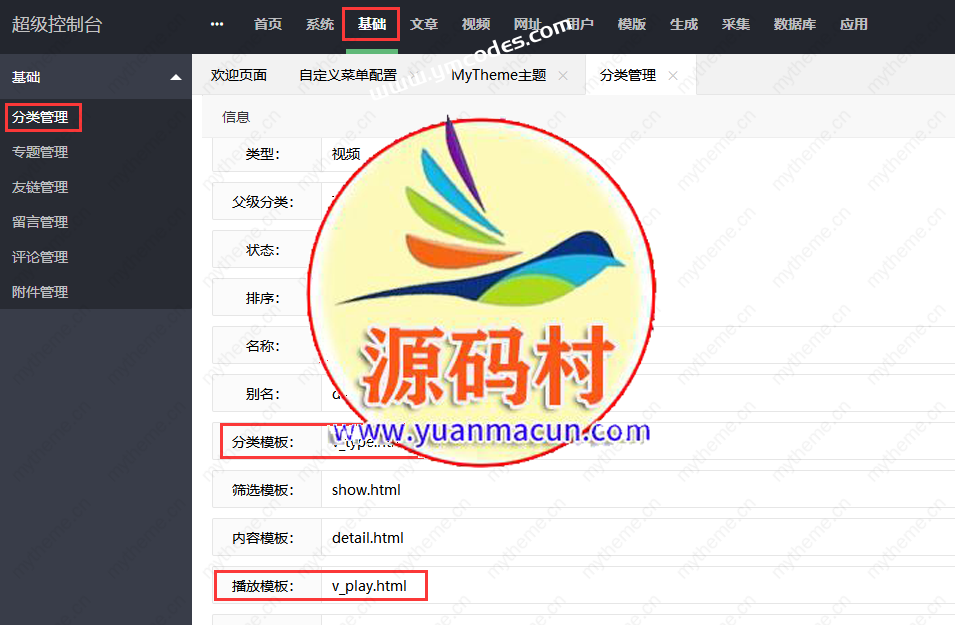
Task: Click the 筛选模板 field containing show.html
Action: [x=630, y=490]
